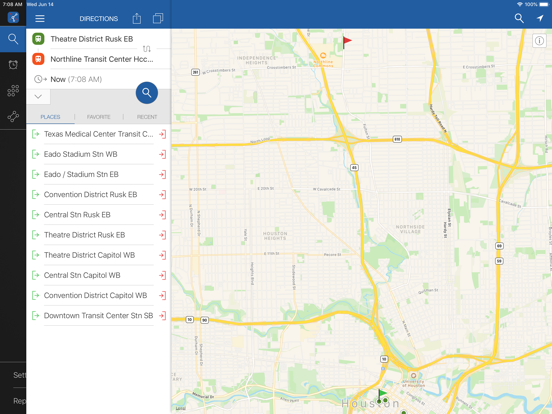Set Texas Medical Center as origin icon
Viewport: 552px width, 414px height.
pyautogui.click(x=36, y=134)
